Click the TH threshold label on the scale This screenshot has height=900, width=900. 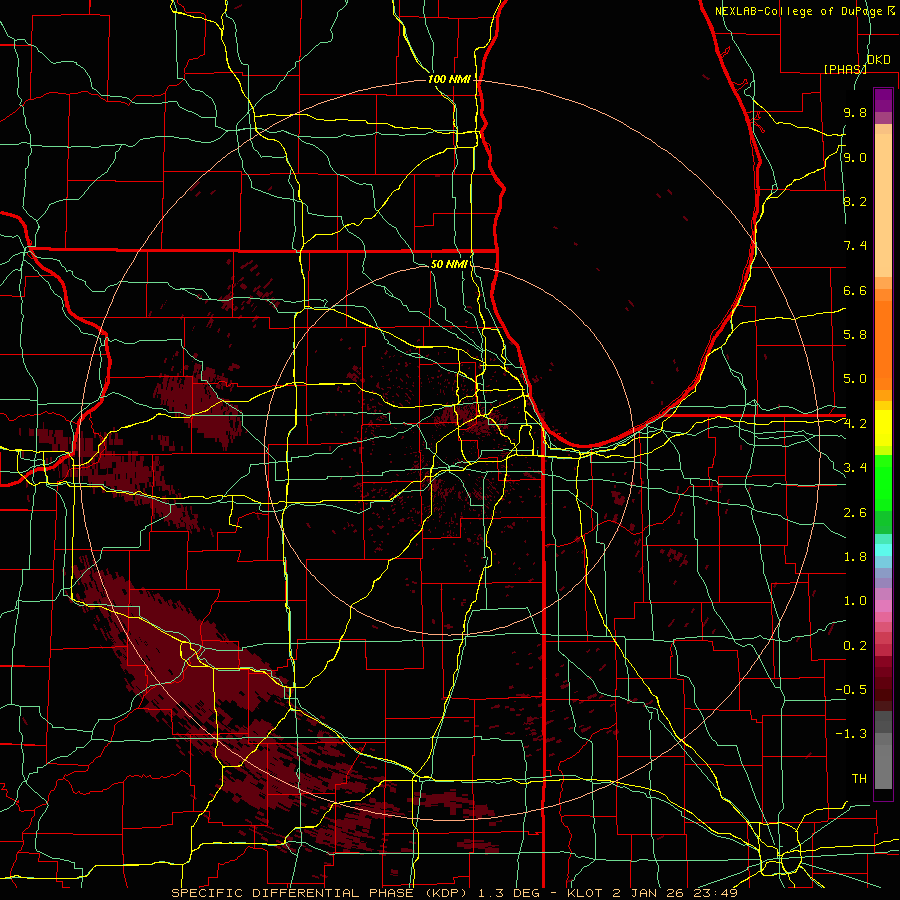pos(859,779)
